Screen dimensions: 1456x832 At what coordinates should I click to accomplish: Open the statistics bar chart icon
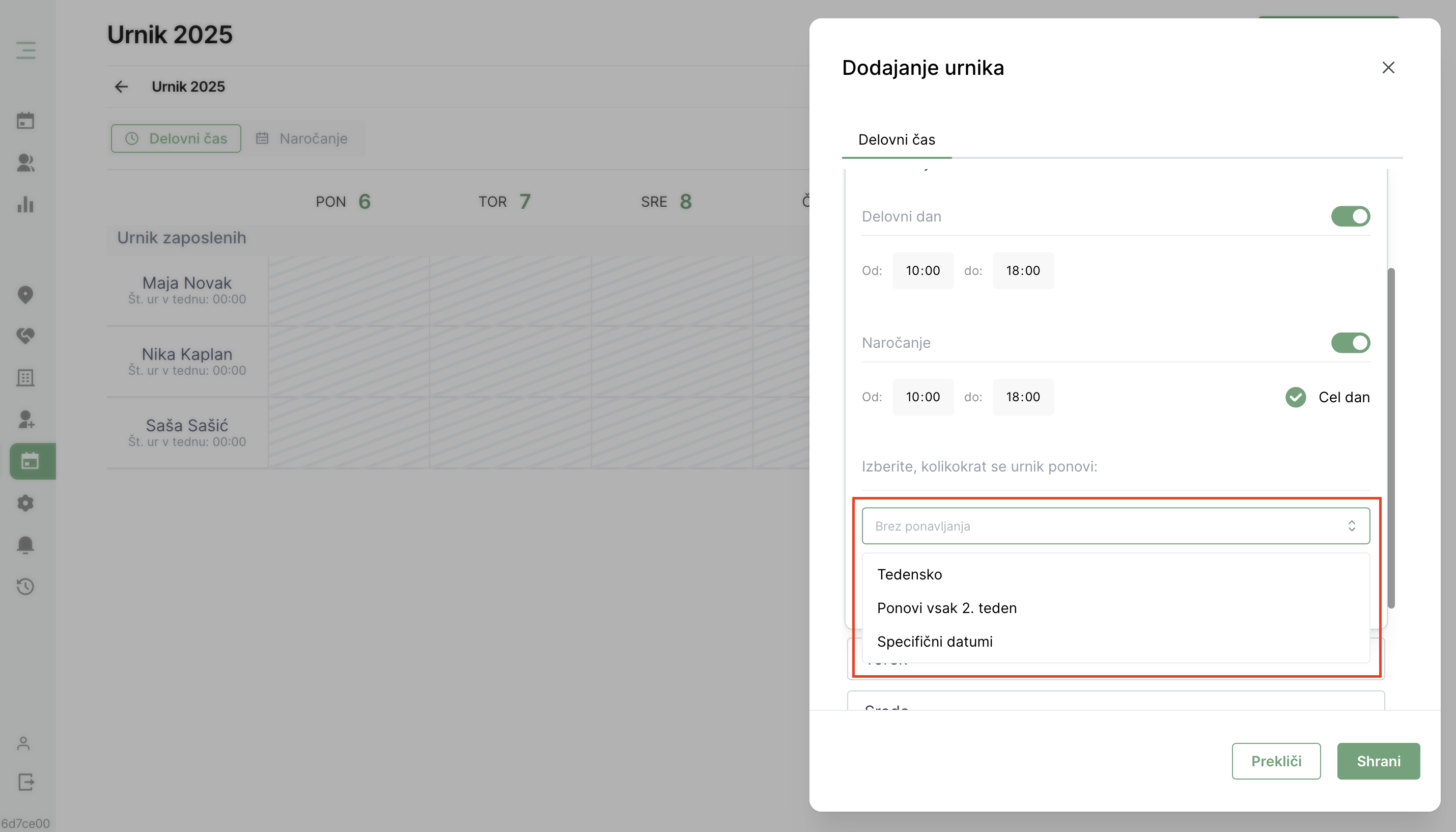click(x=25, y=205)
